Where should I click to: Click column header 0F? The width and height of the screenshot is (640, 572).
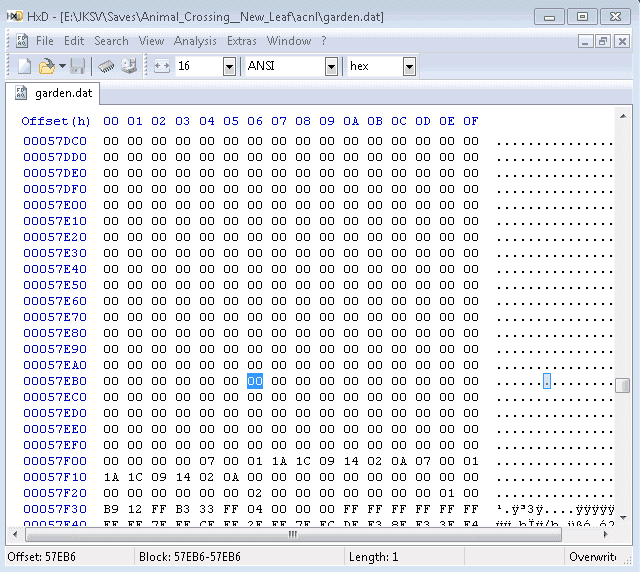(471, 121)
